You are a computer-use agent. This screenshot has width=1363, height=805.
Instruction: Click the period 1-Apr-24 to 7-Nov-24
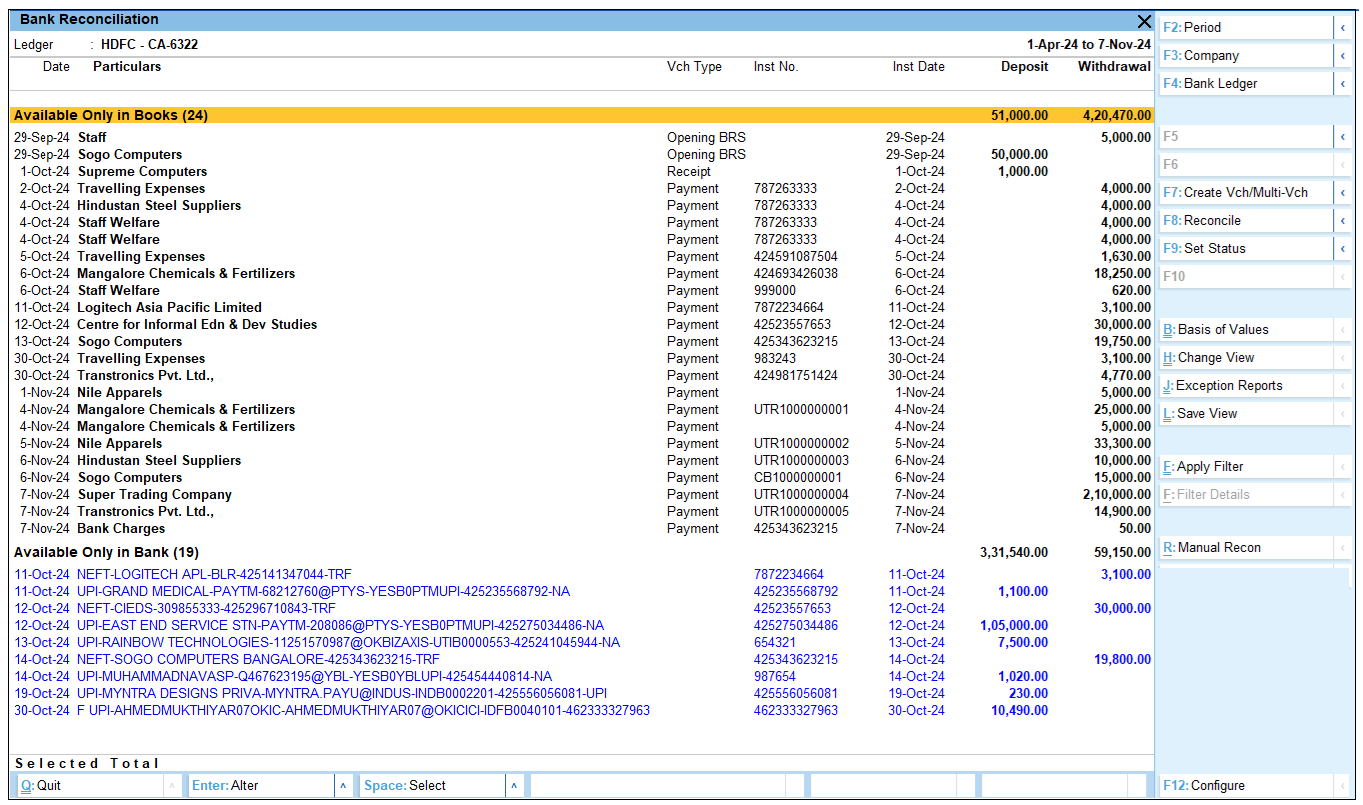click(x=1089, y=45)
